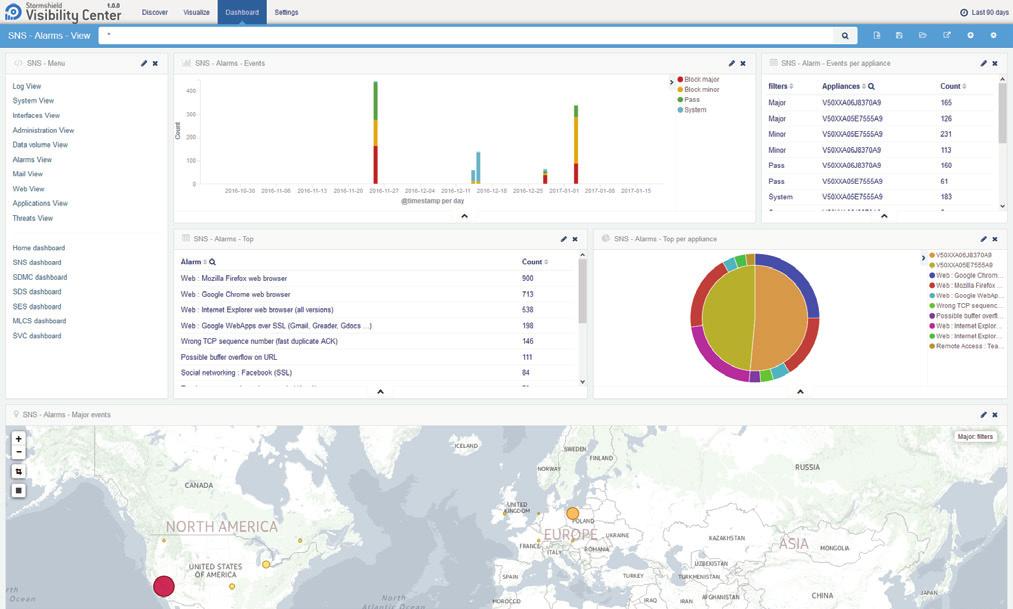Collapse legend of Top per appliance chart
Screen dimensions: 1013x609
tap(923, 258)
